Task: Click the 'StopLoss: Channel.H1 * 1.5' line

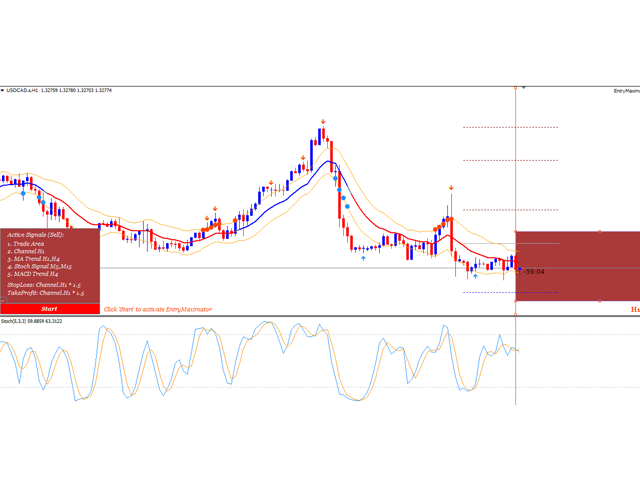Action: pyautogui.click(x=44, y=285)
